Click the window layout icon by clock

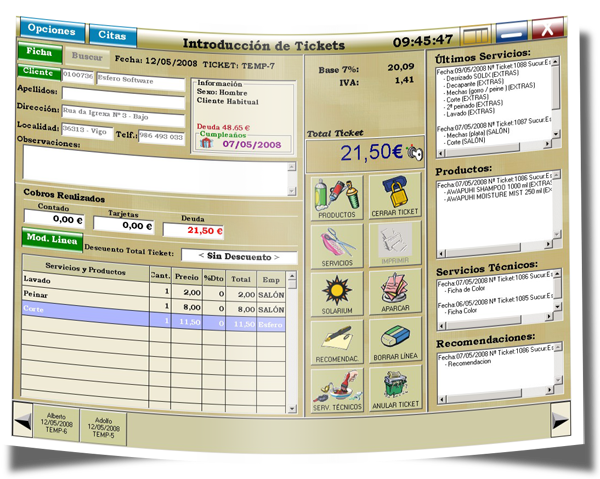click(476, 35)
